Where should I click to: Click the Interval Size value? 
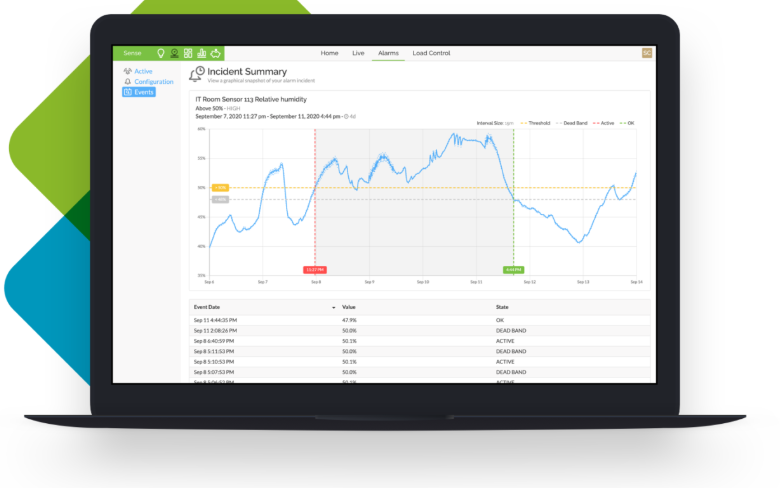tap(509, 123)
